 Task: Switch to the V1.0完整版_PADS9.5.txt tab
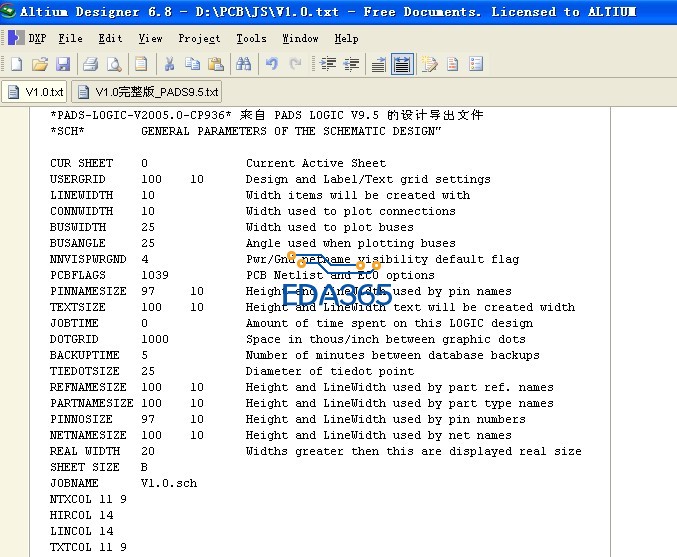pyautogui.click(x=147, y=92)
